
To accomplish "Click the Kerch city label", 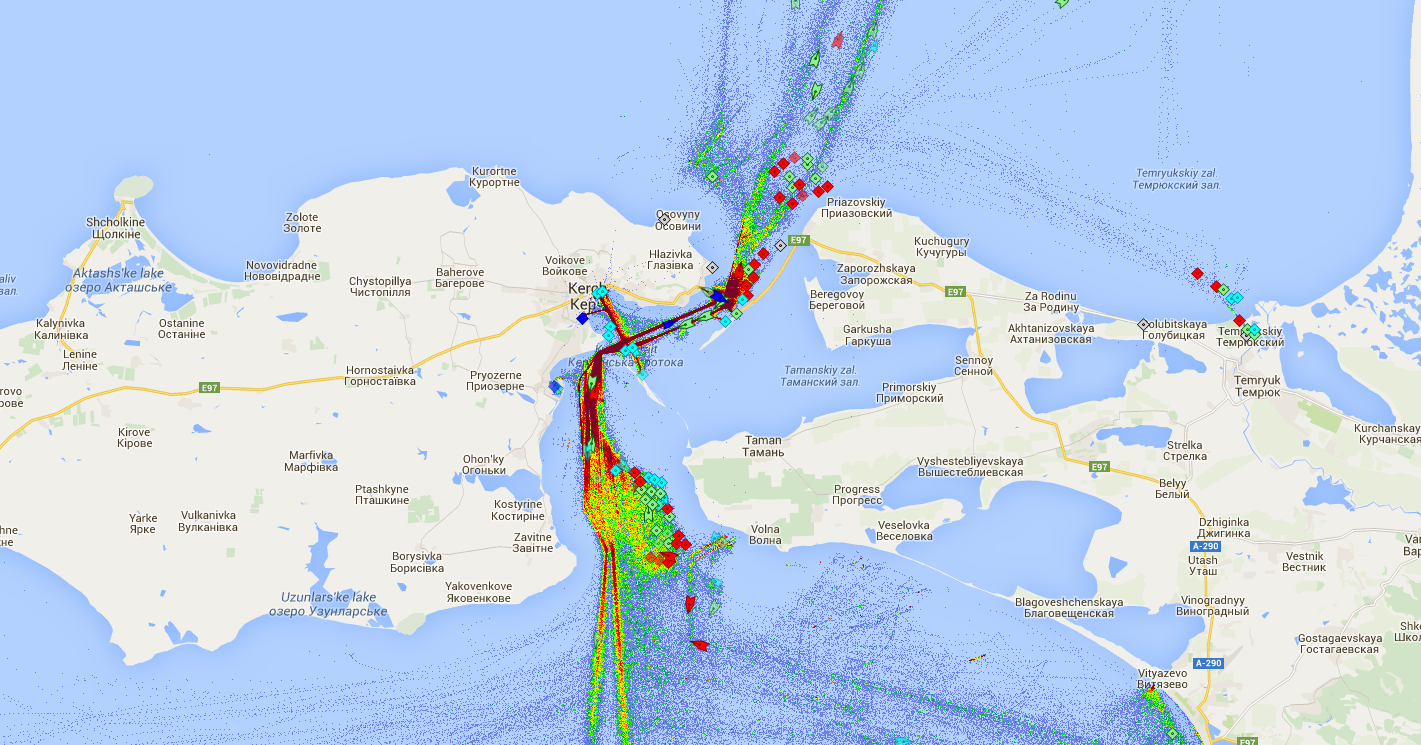I will coord(586,296).
